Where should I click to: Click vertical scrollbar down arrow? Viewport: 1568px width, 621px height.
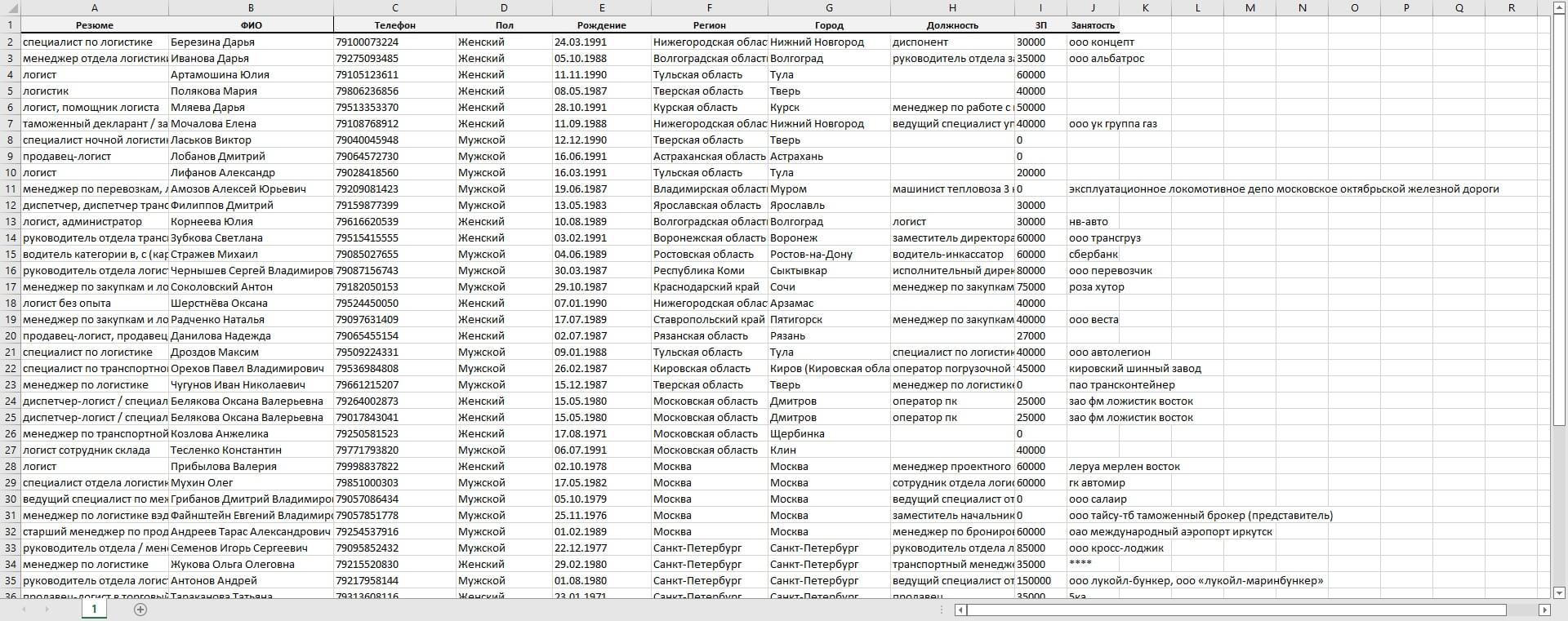[x=1559, y=592]
